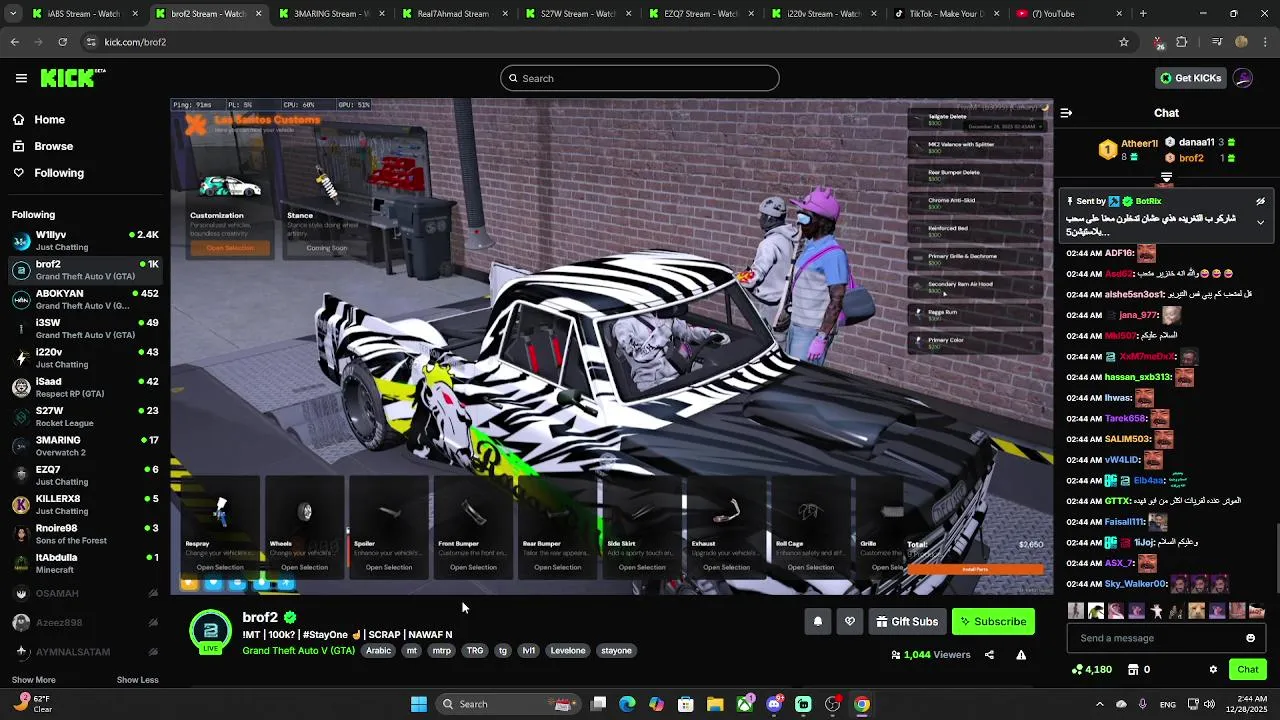Viewport: 1280px width, 720px height.
Task: Open Xbox app from the taskbar
Action: click(x=745, y=704)
